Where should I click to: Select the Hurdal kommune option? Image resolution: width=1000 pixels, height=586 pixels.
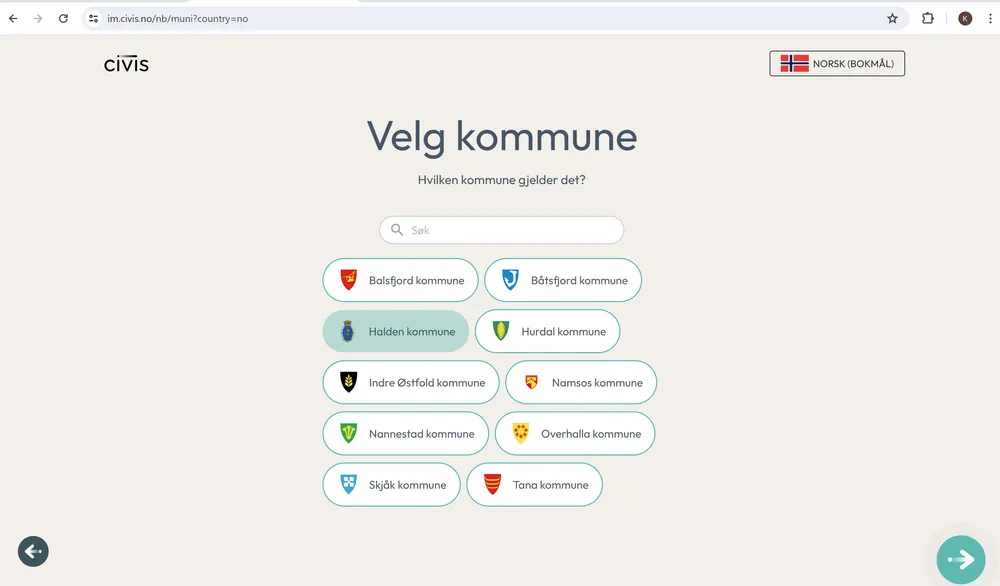coord(547,331)
